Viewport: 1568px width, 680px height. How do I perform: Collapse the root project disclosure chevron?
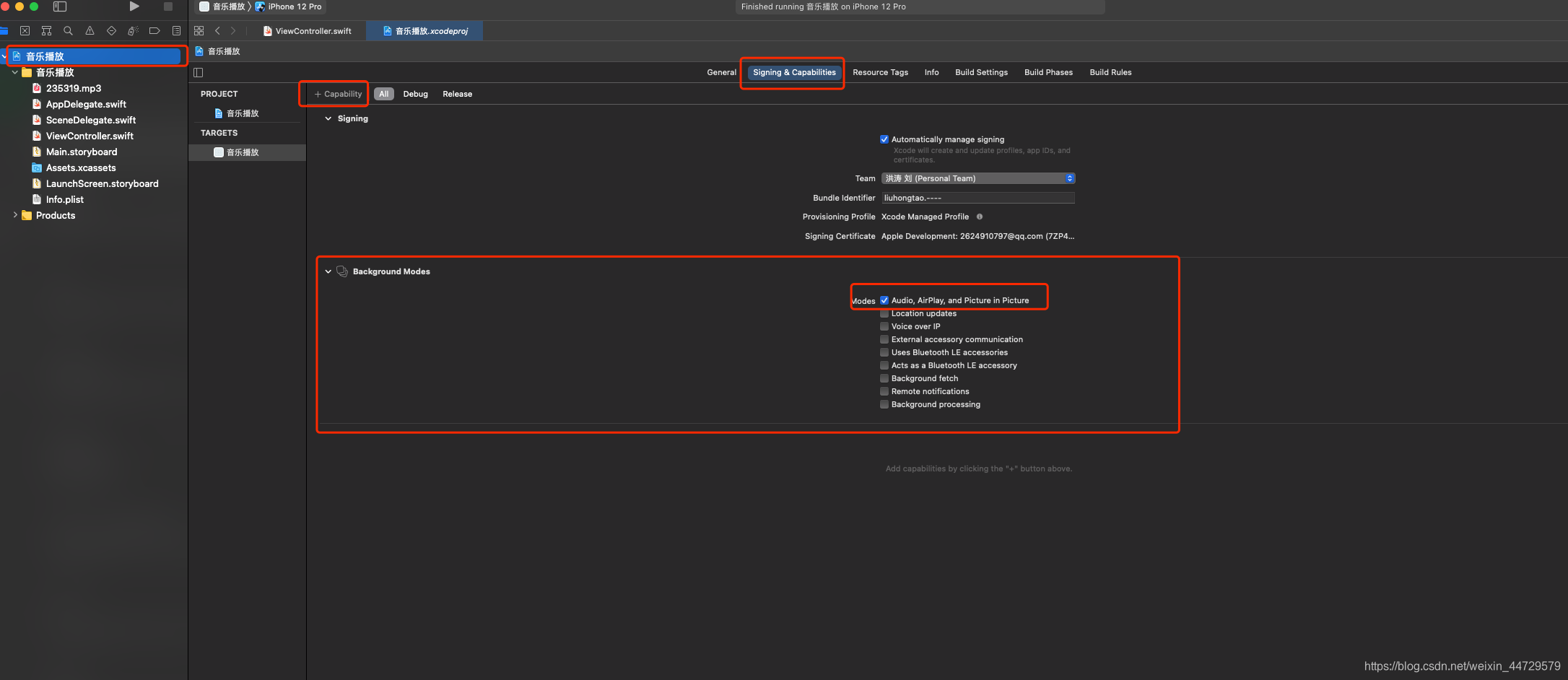click(4, 56)
